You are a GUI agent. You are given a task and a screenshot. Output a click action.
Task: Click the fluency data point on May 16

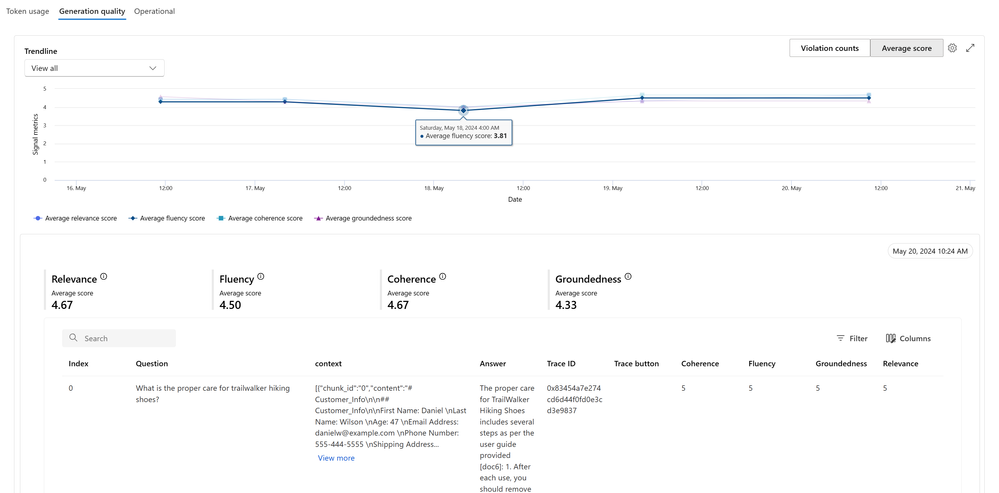point(161,101)
